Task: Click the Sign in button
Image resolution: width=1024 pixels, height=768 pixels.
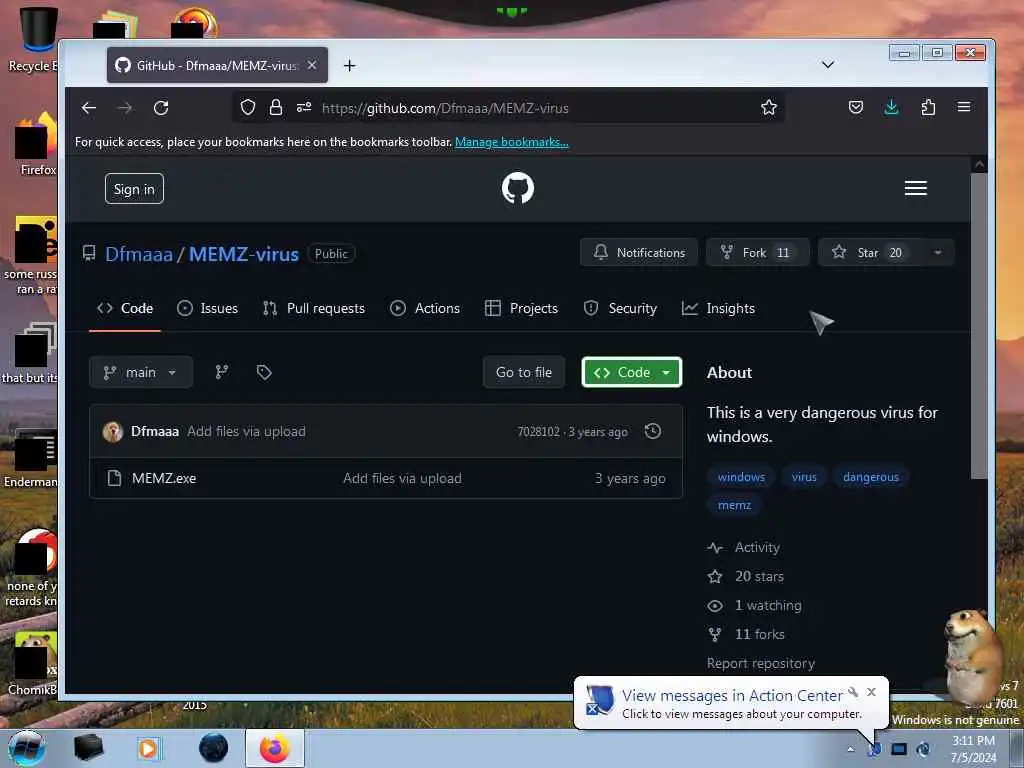Action: [x=134, y=189]
